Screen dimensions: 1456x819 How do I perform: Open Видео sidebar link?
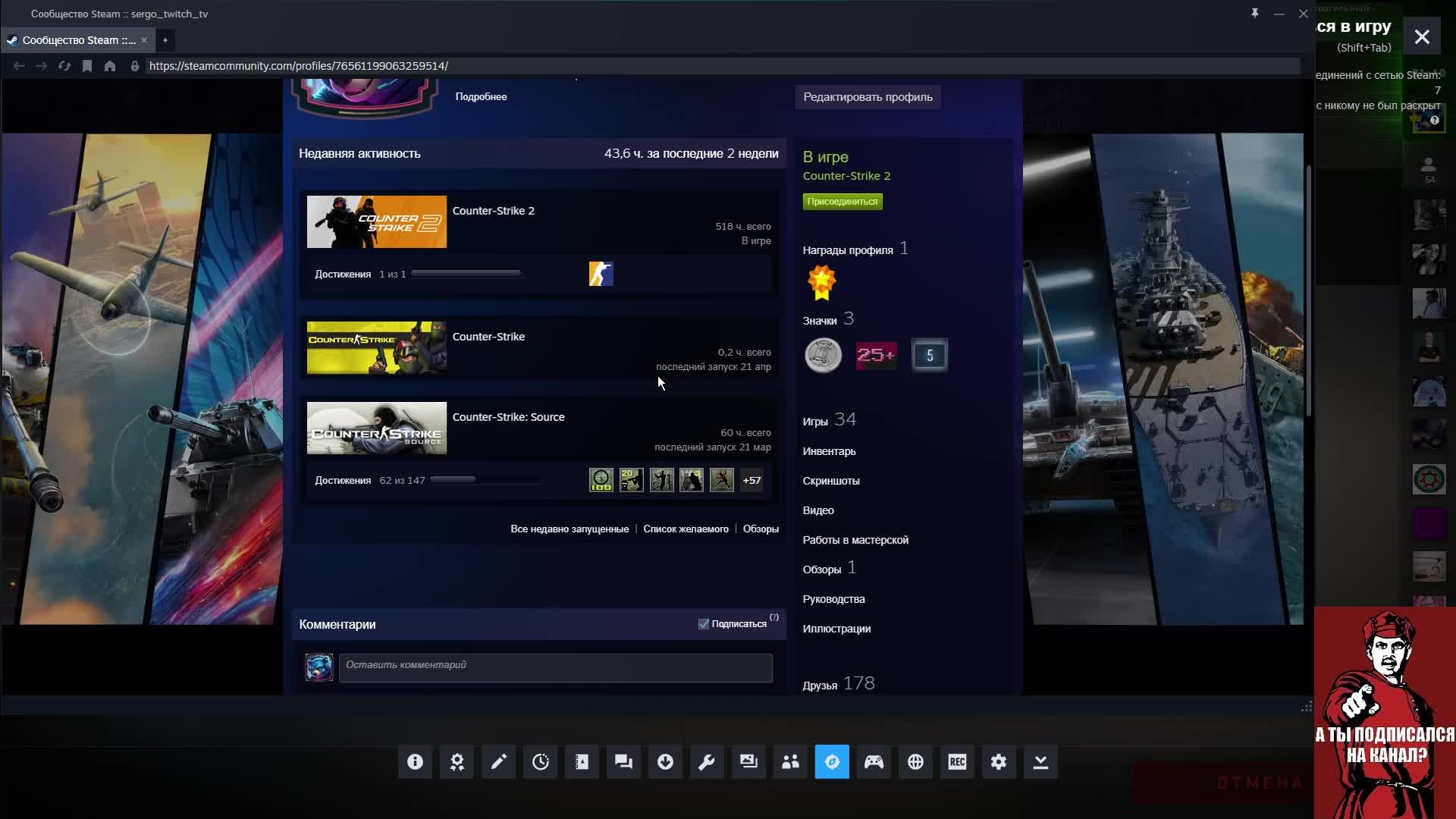click(818, 510)
